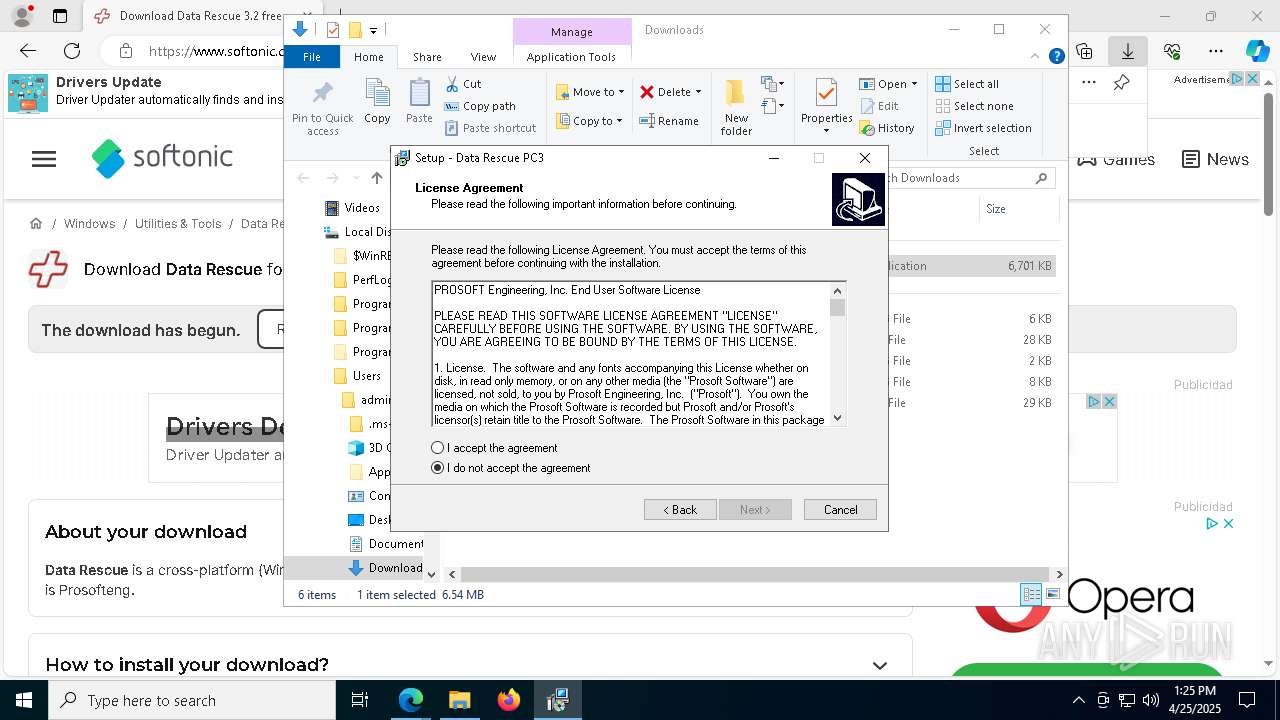Click the taskbar search box

tap(192, 700)
